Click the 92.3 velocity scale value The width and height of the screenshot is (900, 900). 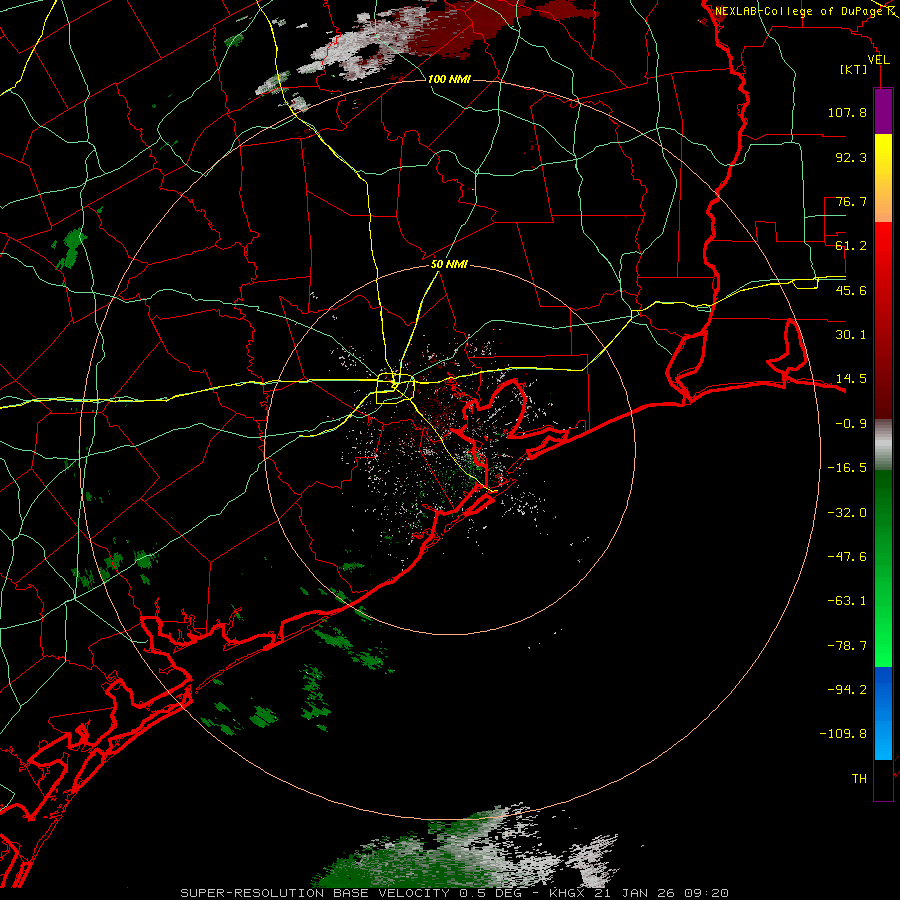[x=851, y=157]
